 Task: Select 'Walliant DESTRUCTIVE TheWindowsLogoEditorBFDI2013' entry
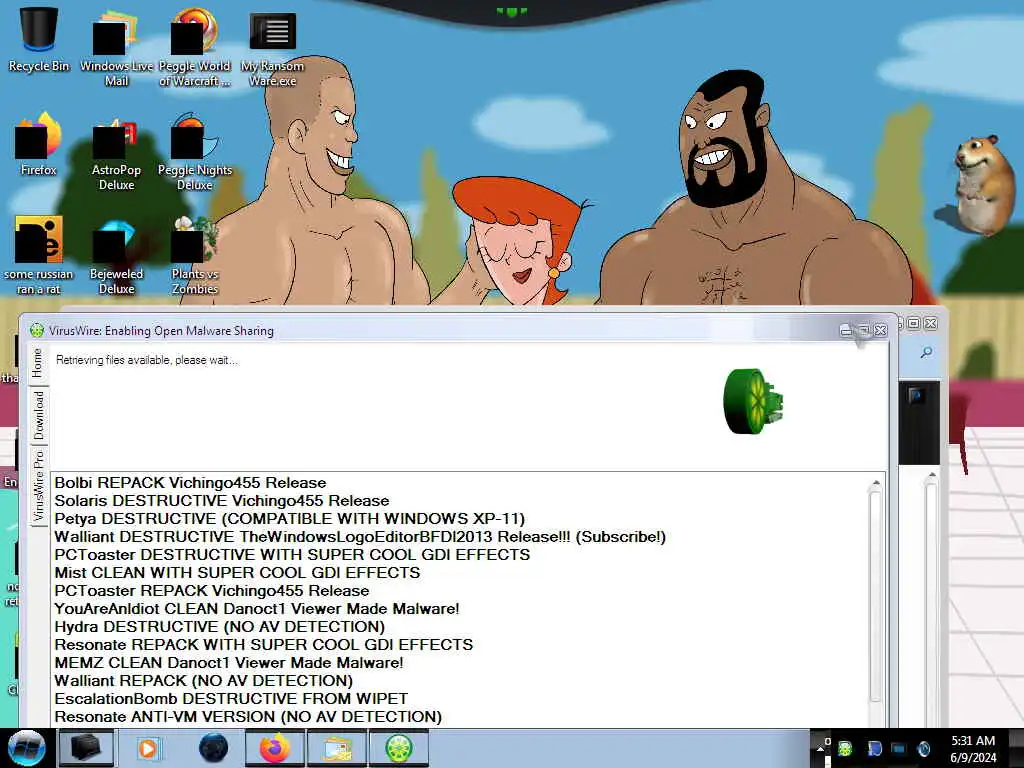(360, 537)
